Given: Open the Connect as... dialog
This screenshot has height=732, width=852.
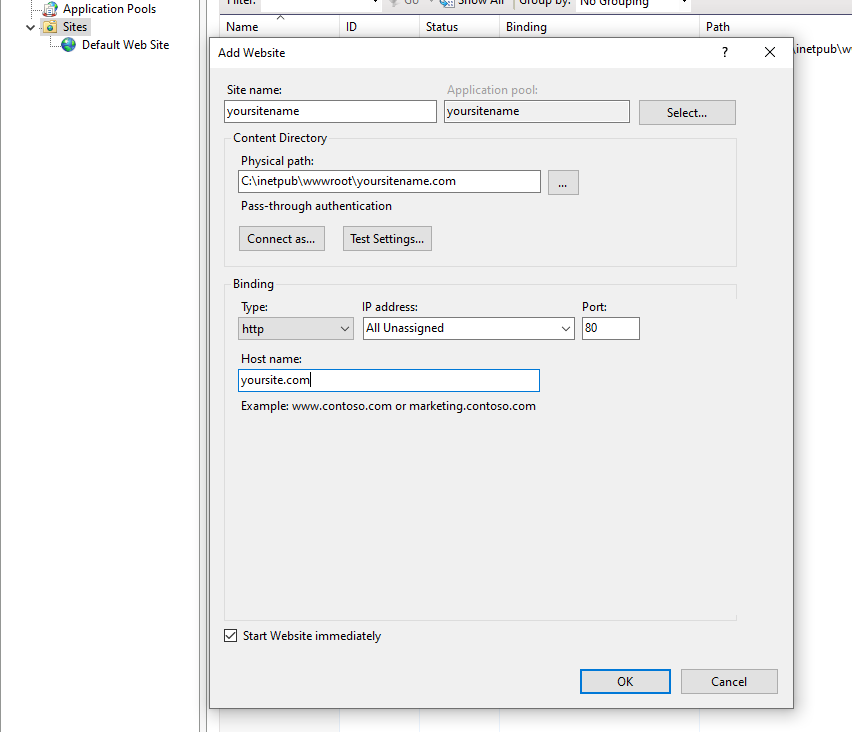Looking at the screenshot, I should [x=281, y=239].
